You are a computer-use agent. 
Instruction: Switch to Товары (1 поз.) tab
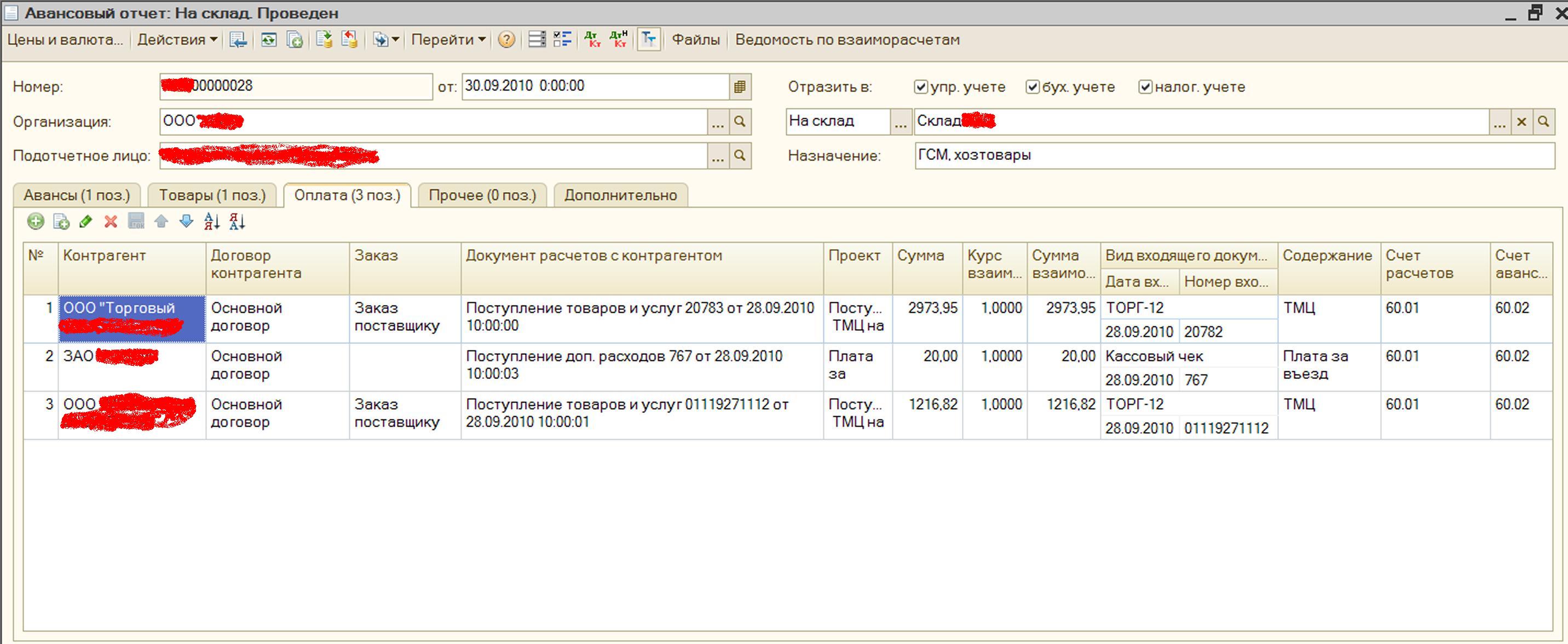point(212,196)
